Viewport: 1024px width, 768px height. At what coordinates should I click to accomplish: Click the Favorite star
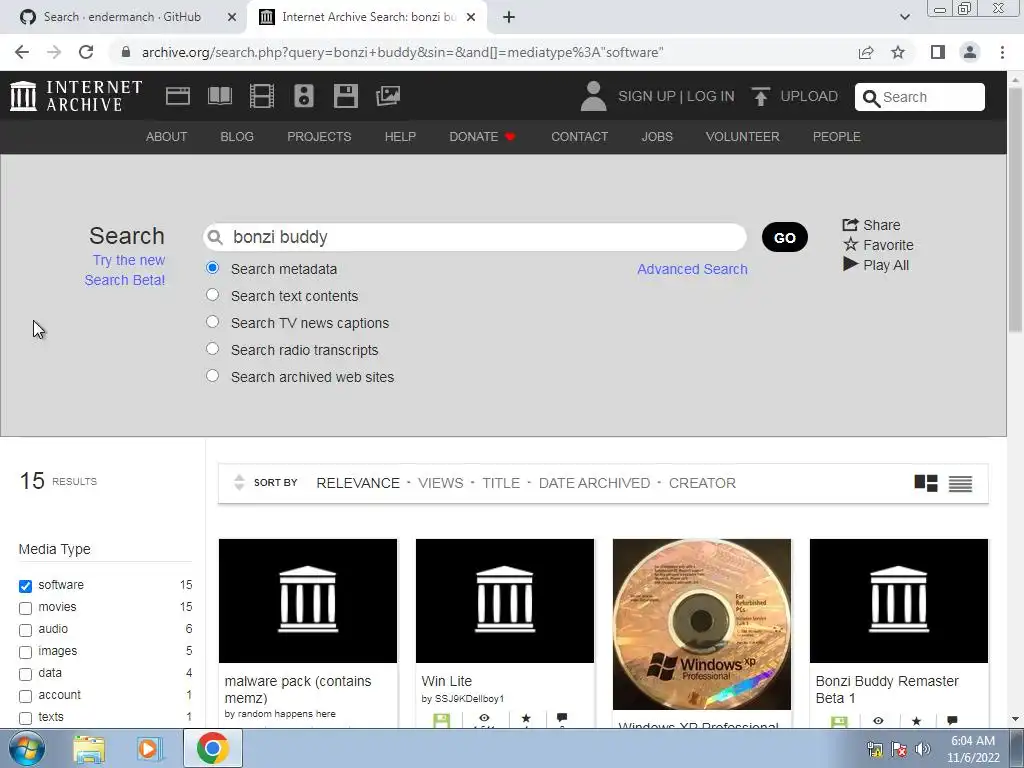click(850, 244)
